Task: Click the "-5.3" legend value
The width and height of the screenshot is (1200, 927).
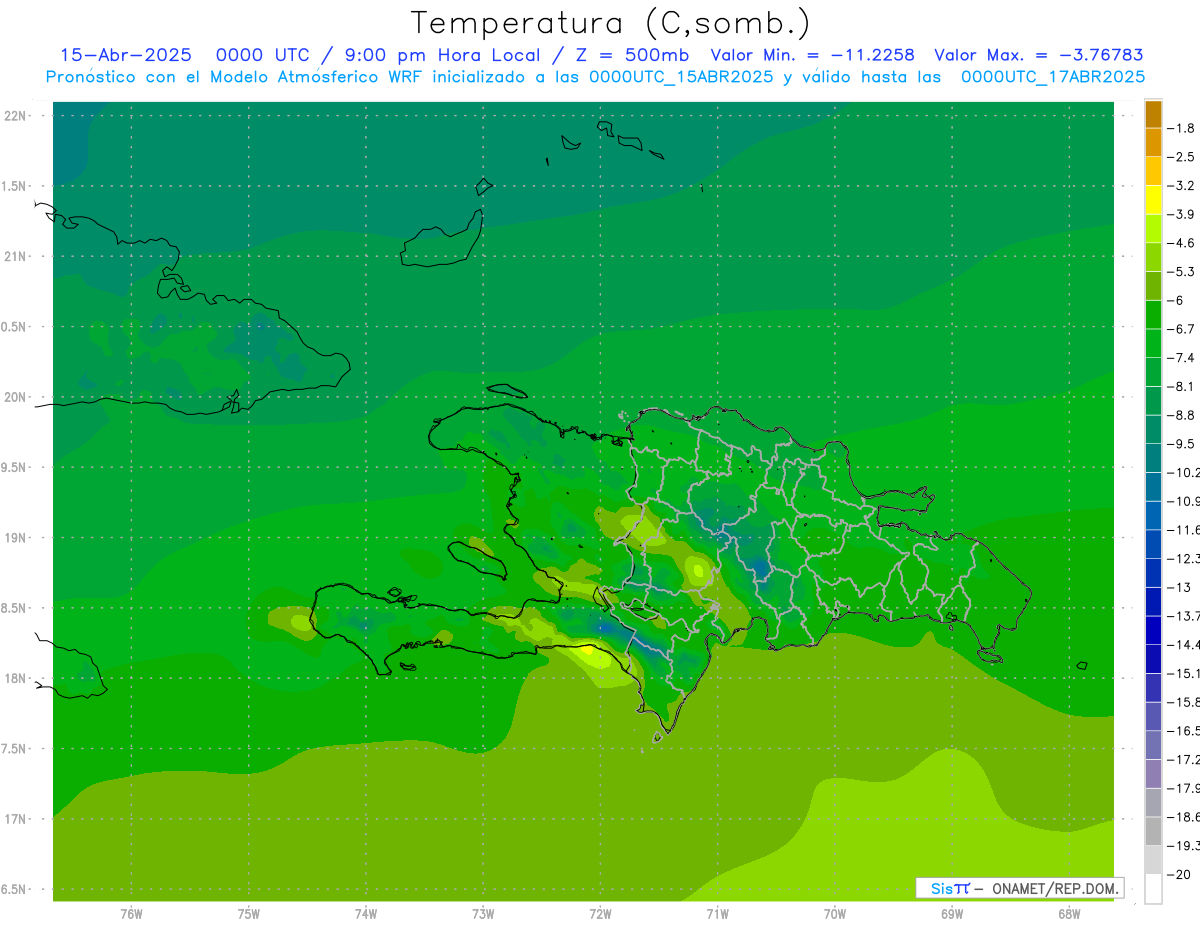Action: [1181, 271]
